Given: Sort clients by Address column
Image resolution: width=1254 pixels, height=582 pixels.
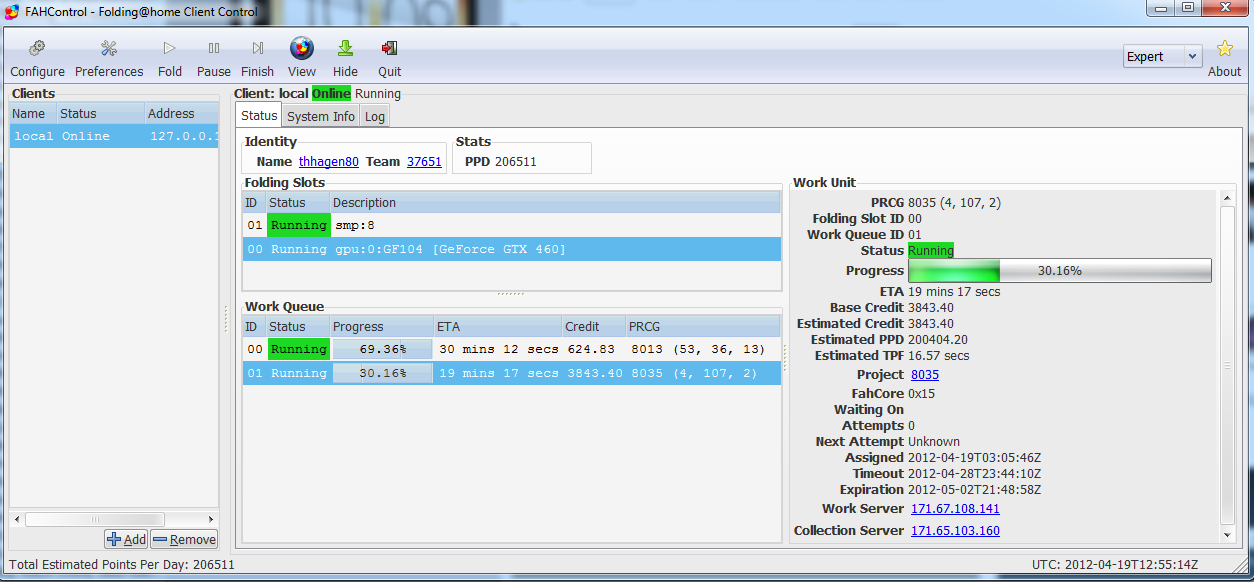Looking at the screenshot, I should click(x=181, y=114).
